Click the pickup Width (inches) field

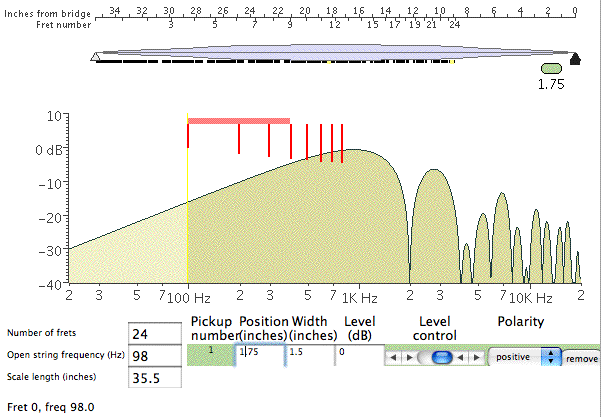pos(310,353)
